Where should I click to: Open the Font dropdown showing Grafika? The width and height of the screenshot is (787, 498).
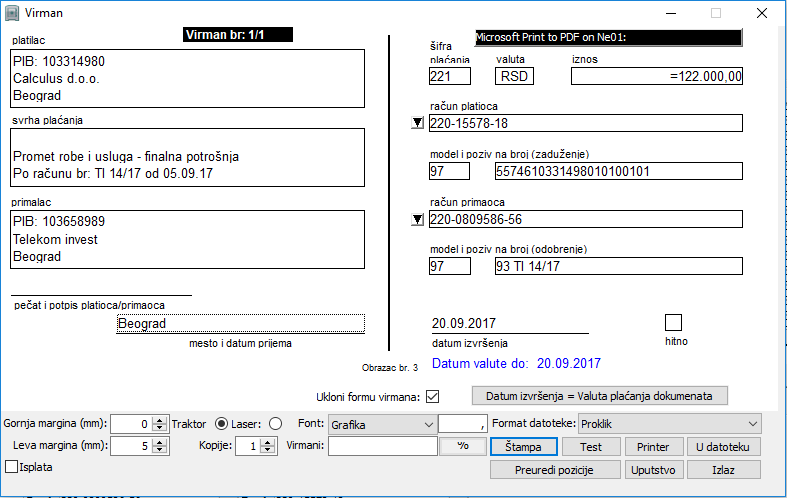pyautogui.click(x=382, y=424)
